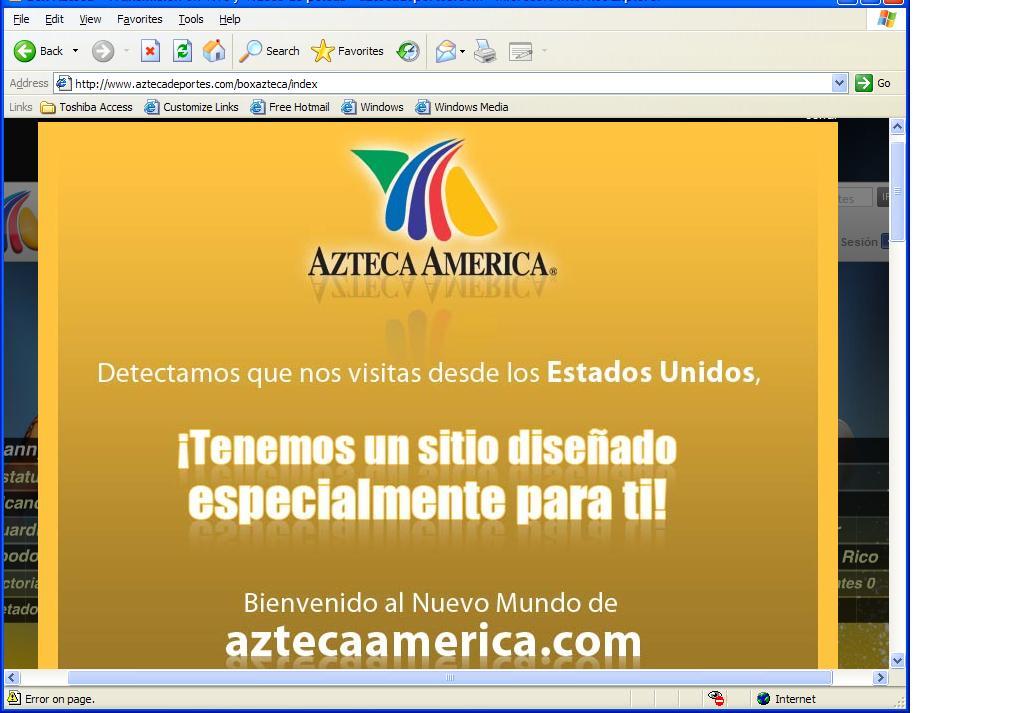
Task: Click the 'Estados Unidos' bold text
Action: coord(651,372)
